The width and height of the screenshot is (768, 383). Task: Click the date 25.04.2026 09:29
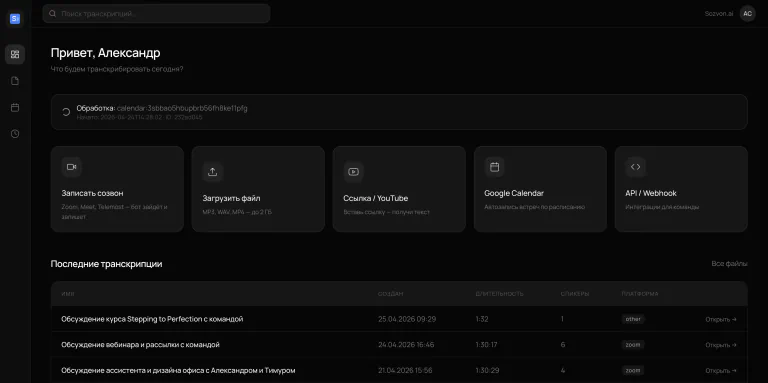click(x=407, y=319)
